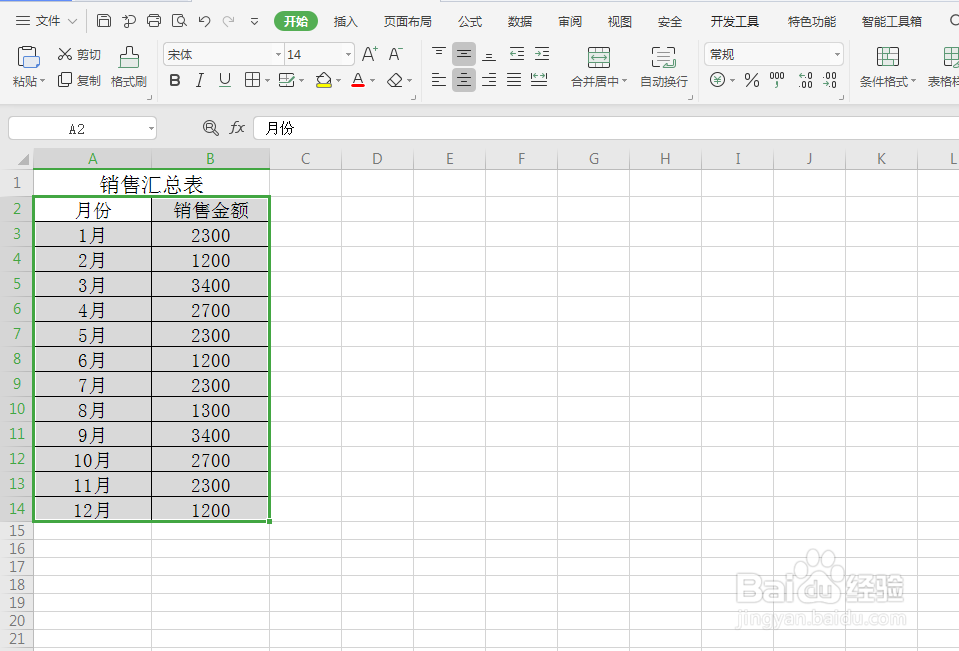
Task: Switch to the 页面布局 tab
Action: [x=407, y=21]
